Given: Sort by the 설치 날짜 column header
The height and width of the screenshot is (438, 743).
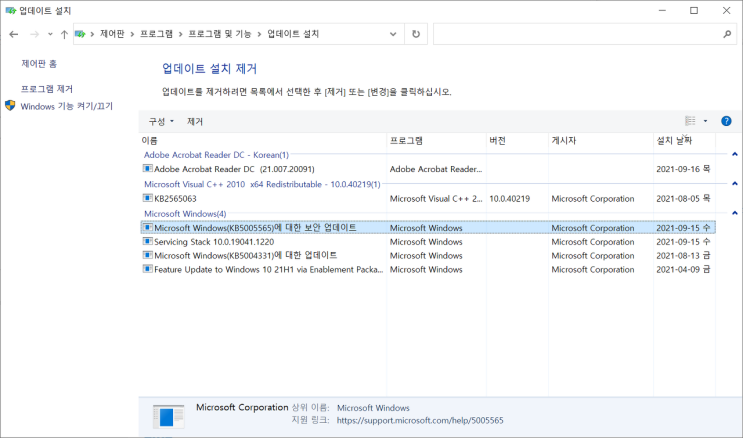Looking at the screenshot, I should [x=684, y=140].
